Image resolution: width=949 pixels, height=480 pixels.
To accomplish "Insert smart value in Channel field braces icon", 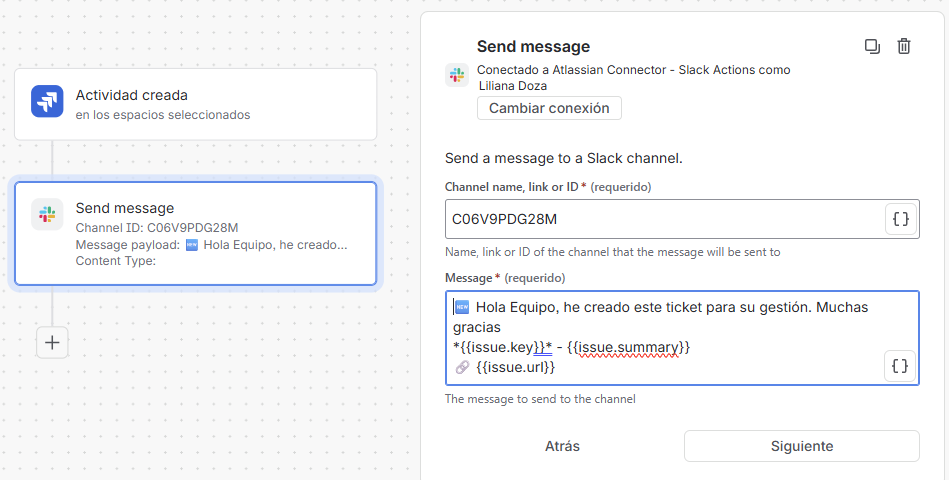I will point(901,219).
